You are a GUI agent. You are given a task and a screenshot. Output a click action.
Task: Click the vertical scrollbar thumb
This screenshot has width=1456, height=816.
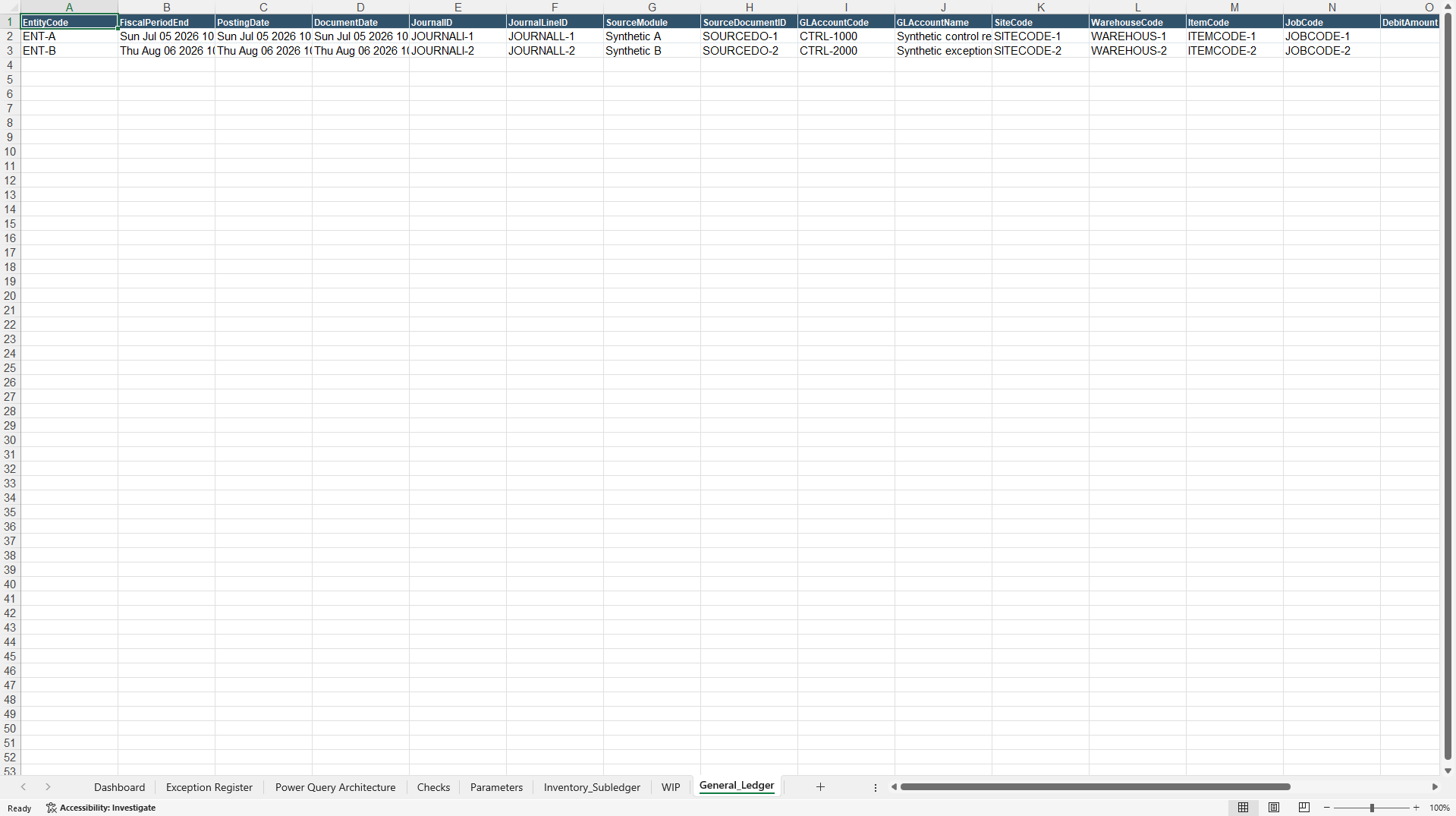click(1448, 387)
